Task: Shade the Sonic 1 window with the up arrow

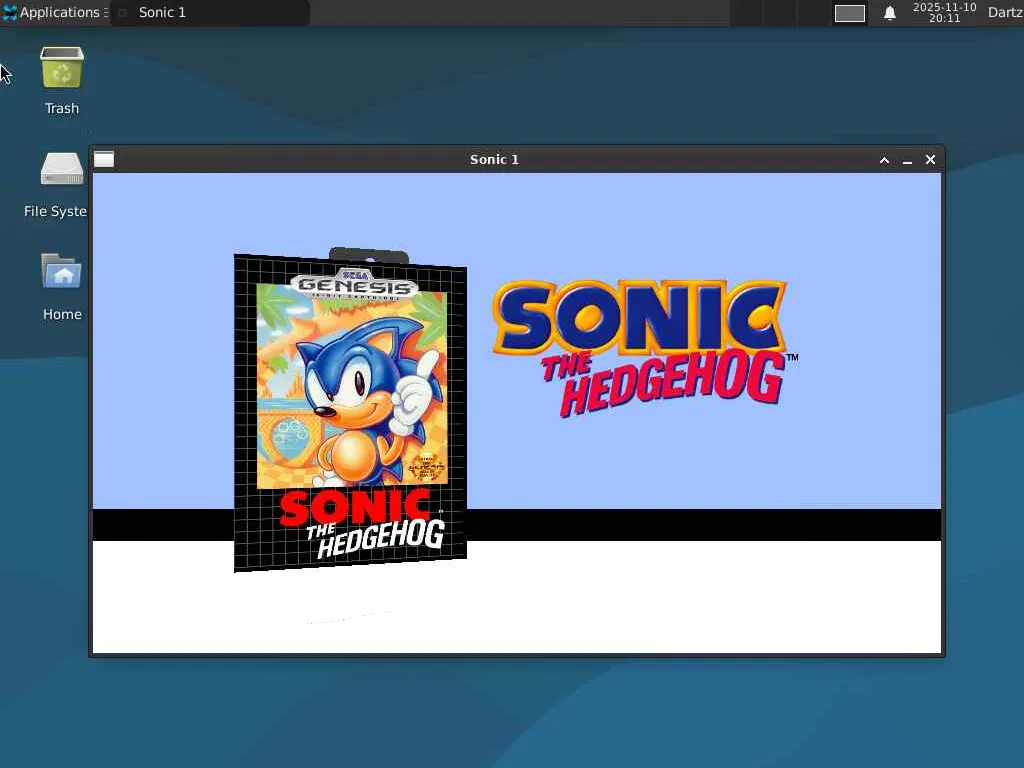Action: click(884, 160)
